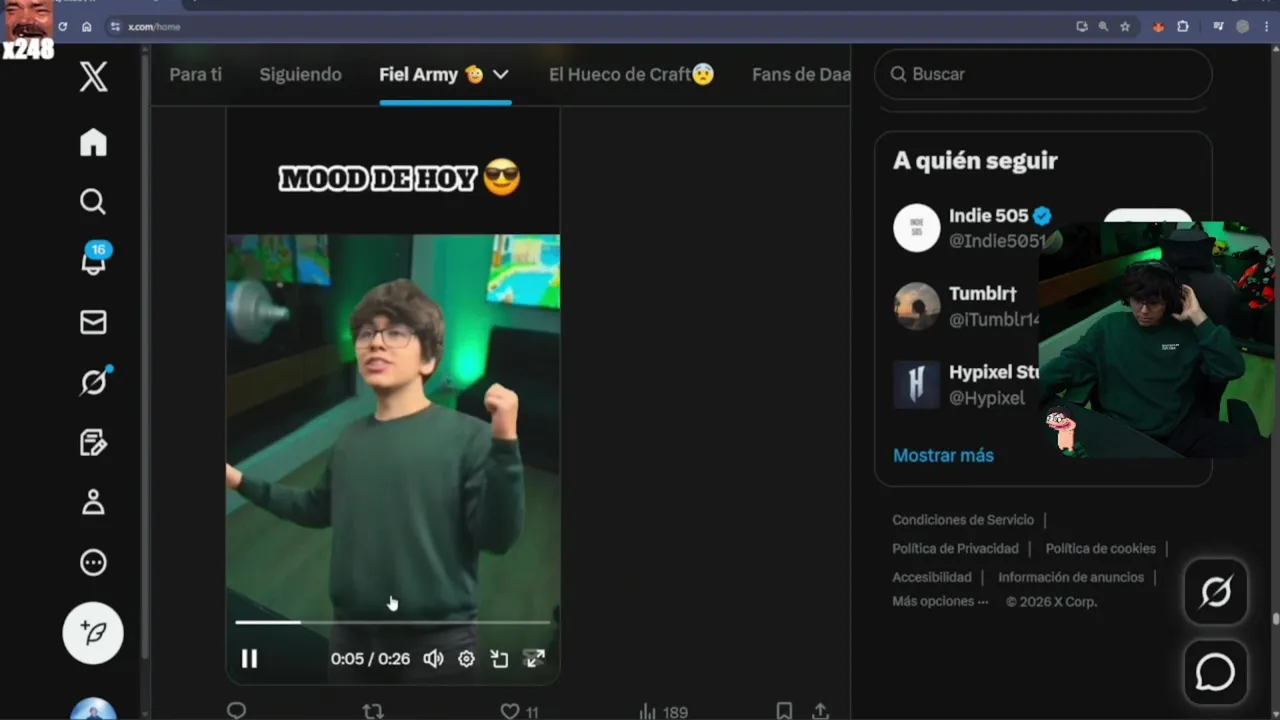Enter fullscreen for the video
This screenshot has width=1280, height=720.
tap(535, 658)
